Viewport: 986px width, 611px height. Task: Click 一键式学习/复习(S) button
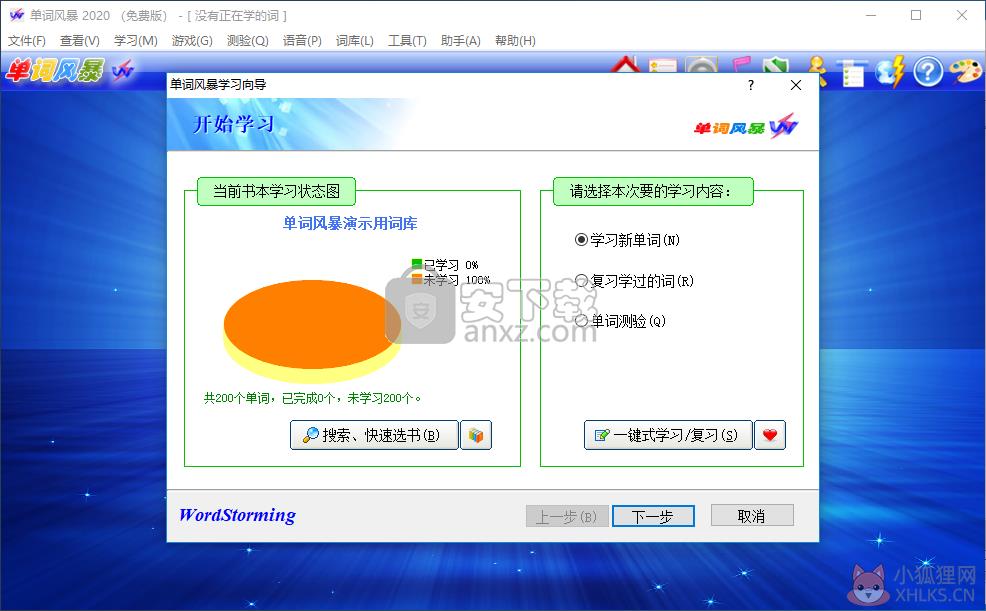coord(668,435)
